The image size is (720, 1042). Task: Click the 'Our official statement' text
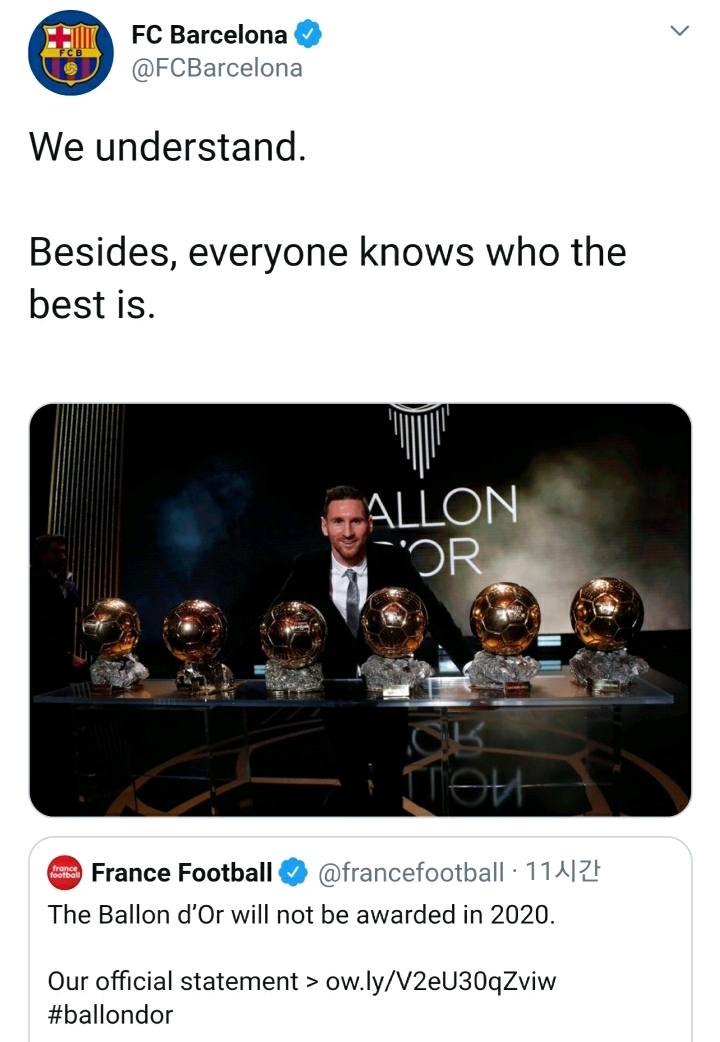172,981
